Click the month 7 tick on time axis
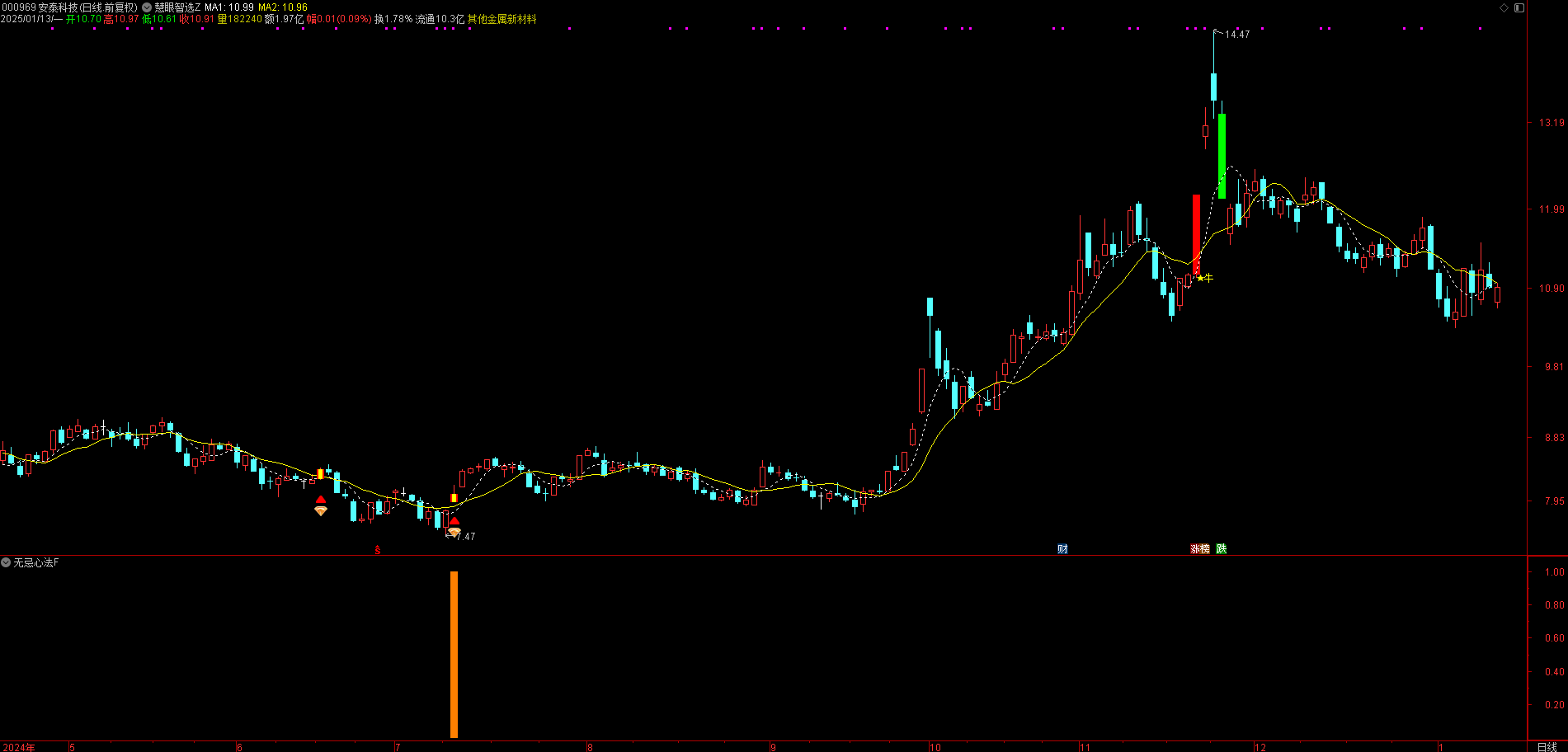The width and height of the screenshot is (1568, 752). coord(397,747)
